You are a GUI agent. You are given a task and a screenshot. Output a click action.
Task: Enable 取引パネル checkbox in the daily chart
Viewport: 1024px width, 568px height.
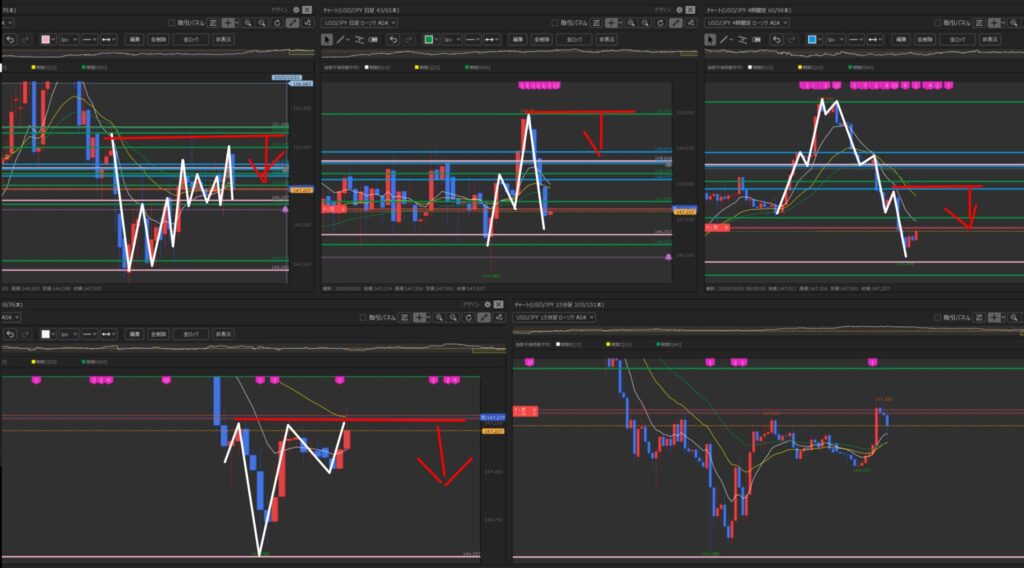554,21
